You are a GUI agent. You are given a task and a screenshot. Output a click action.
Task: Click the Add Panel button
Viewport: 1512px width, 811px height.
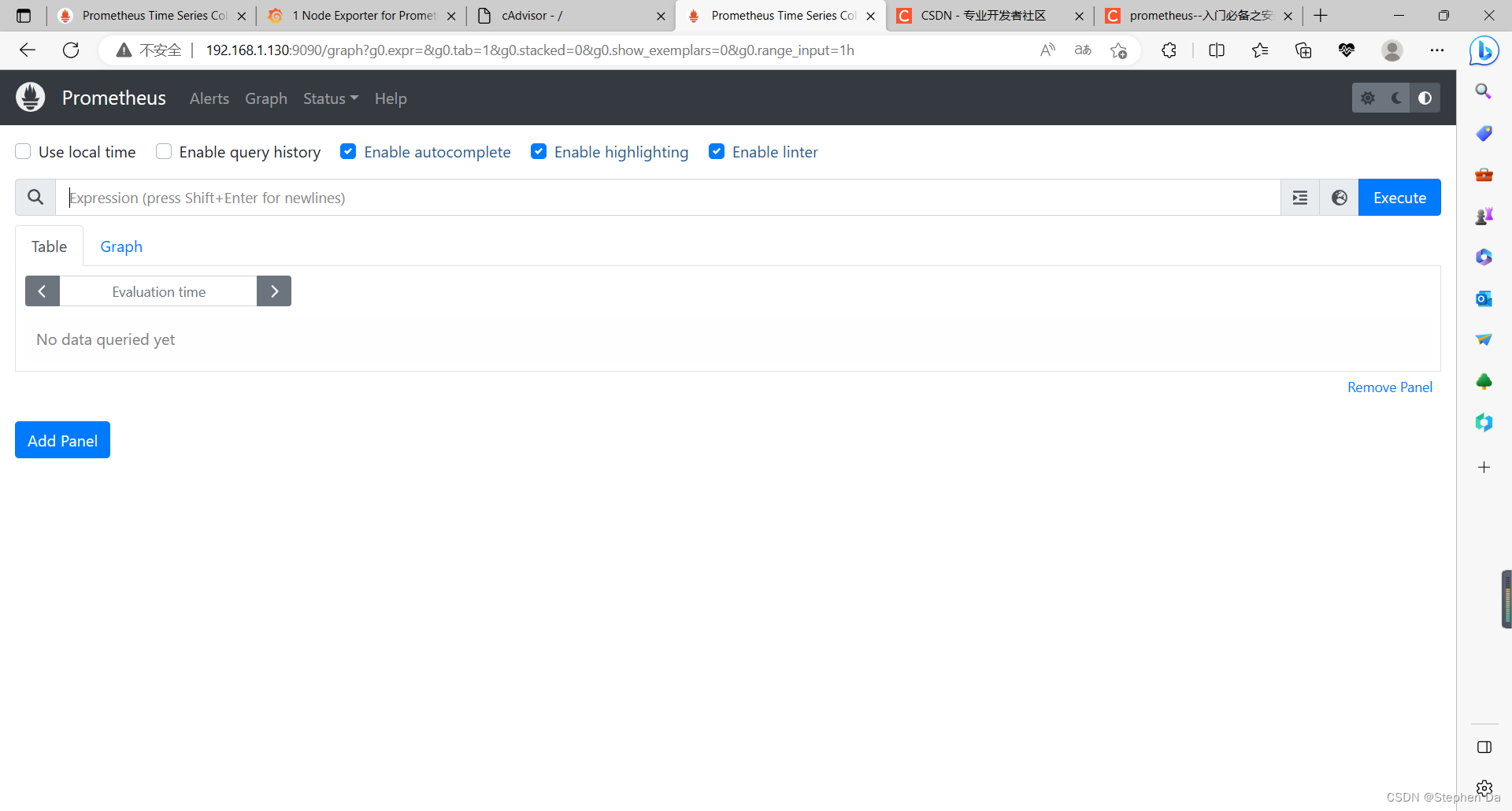click(x=63, y=440)
